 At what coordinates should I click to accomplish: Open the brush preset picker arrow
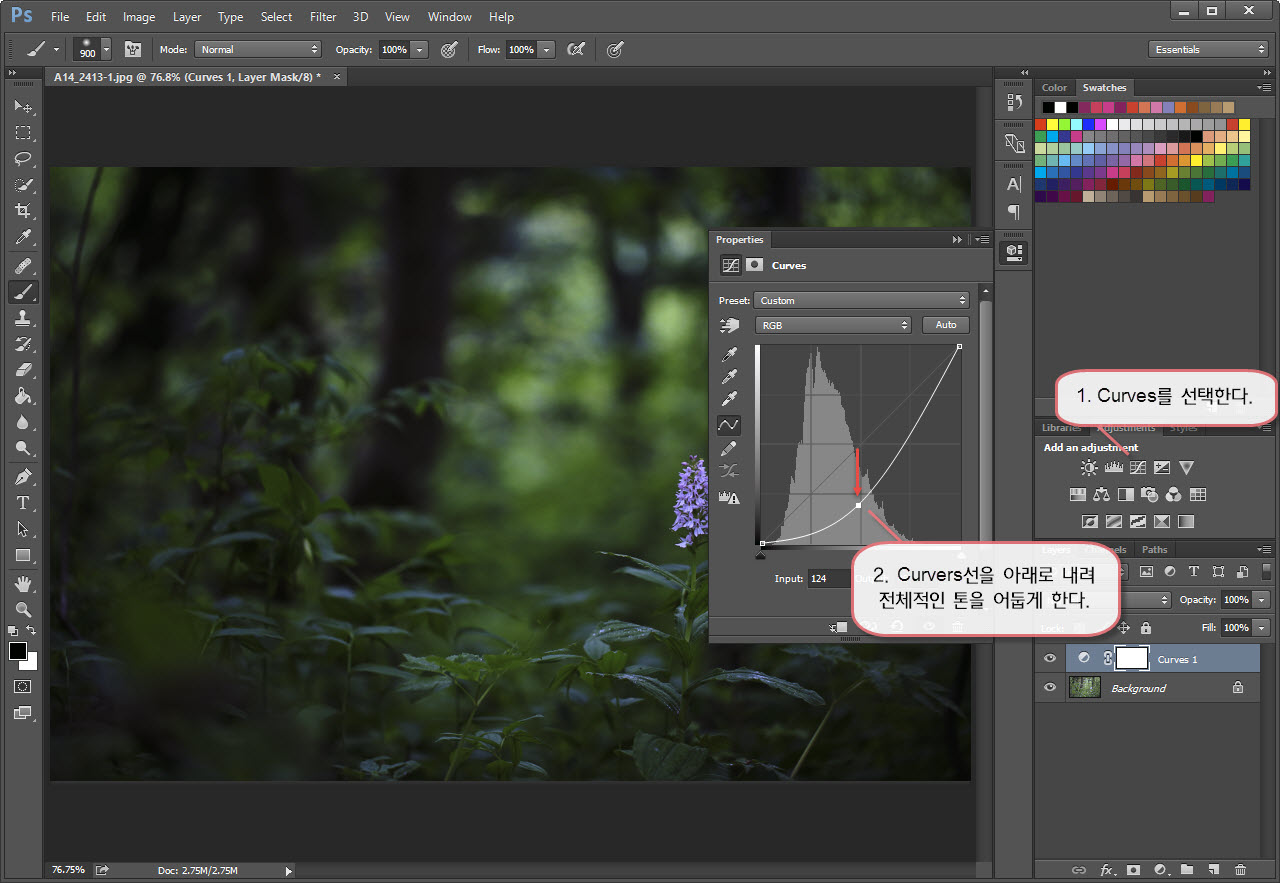coord(106,49)
